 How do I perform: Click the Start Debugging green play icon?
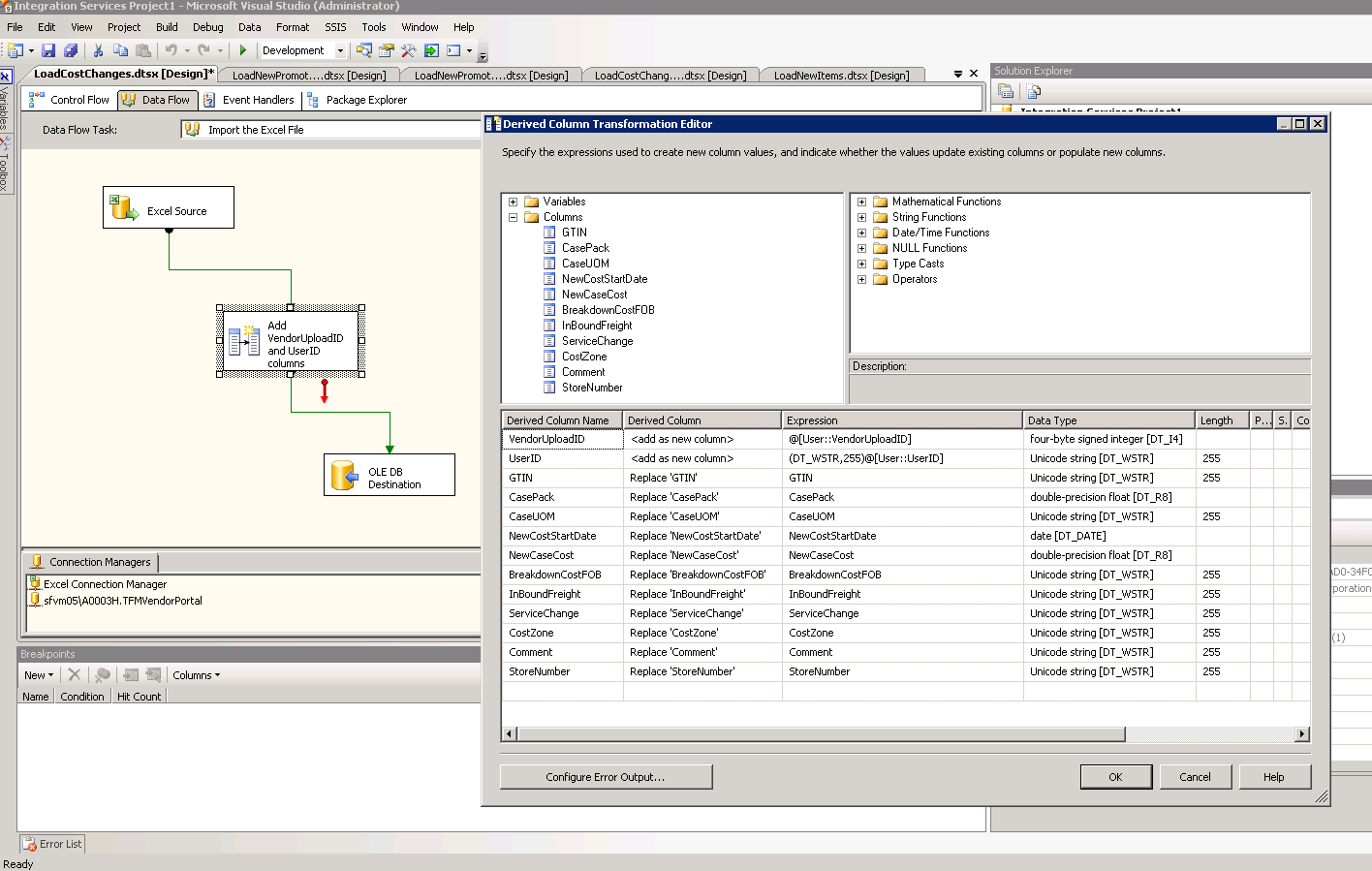pyautogui.click(x=243, y=49)
